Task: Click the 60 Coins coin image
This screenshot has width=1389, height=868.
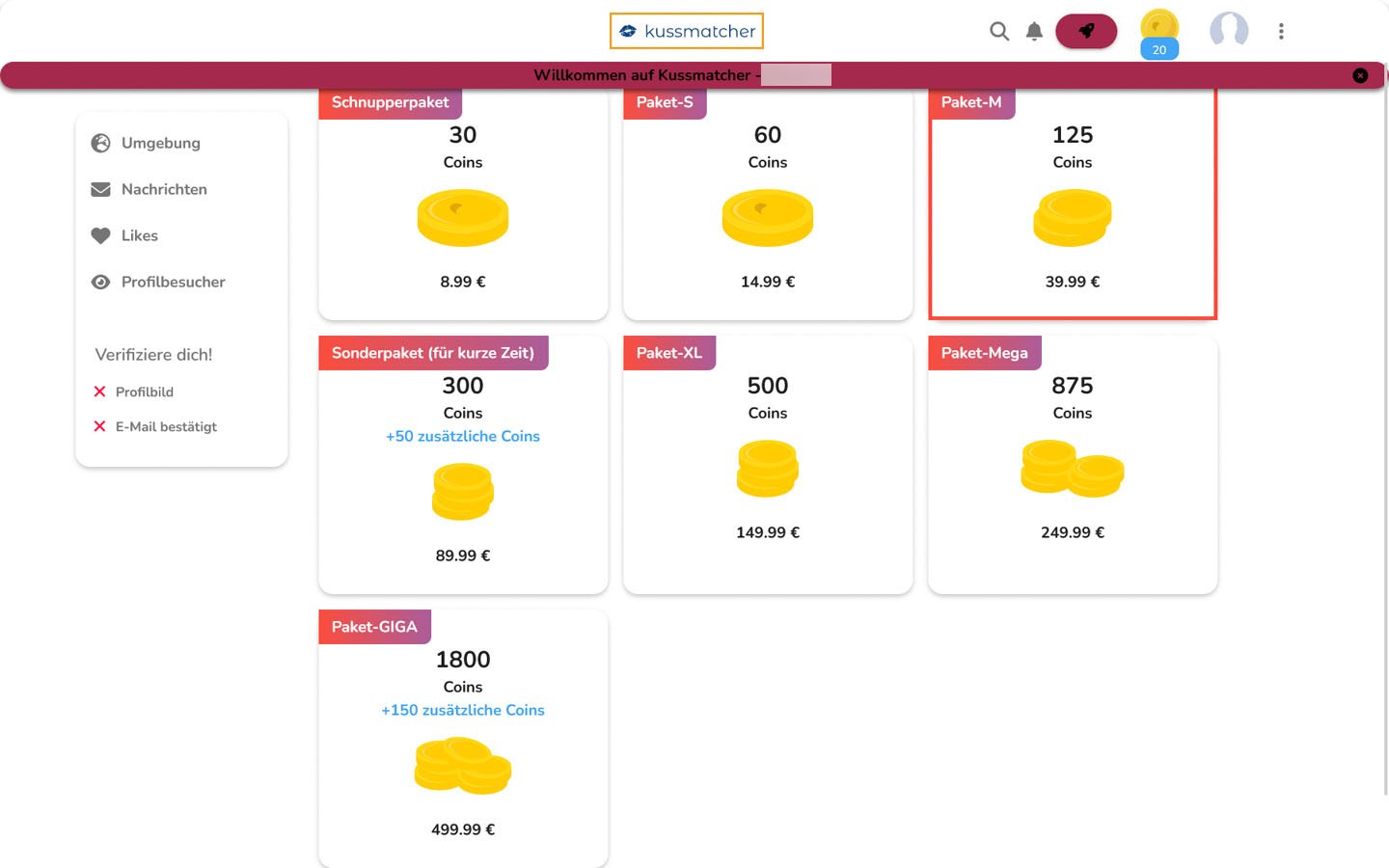Action: coord(768,218)
